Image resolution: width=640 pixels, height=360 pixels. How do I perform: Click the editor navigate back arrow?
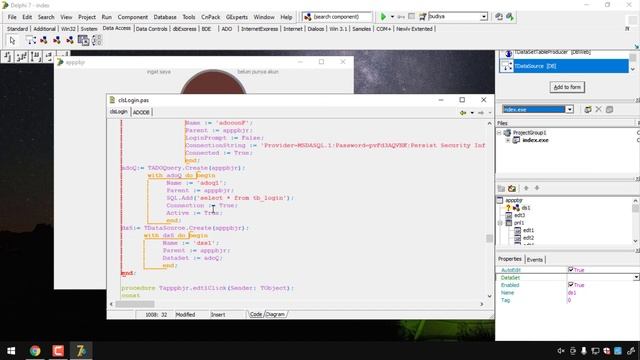point(463,113)
